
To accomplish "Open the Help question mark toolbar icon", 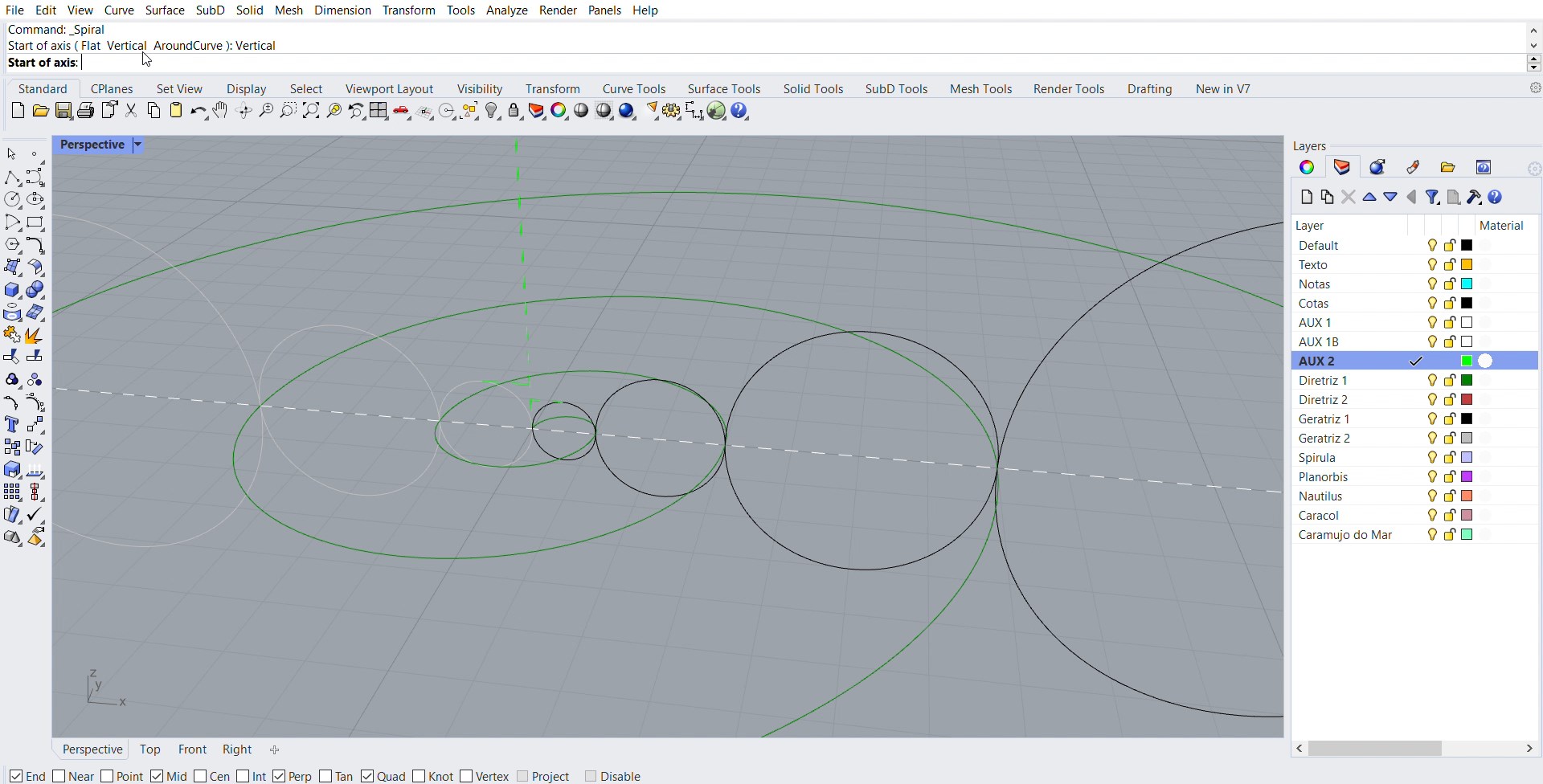I will point(740,111).
